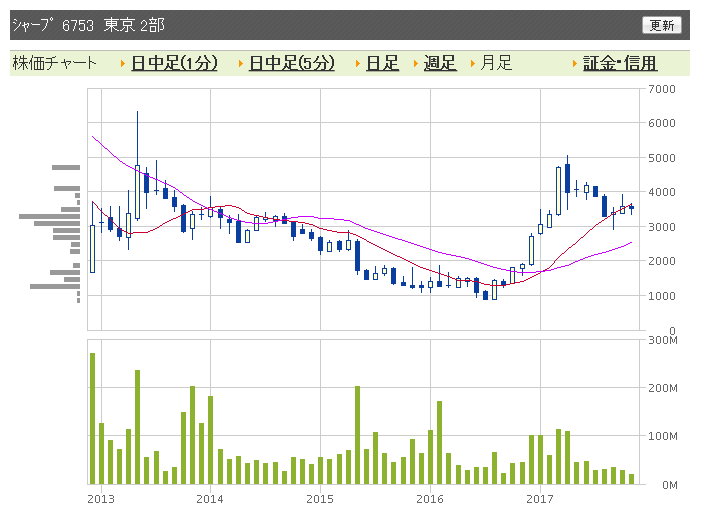The image size is (701, 531).
Task: Click the orange arrow before 日中足(5分)
Action: tap(241, 63)
